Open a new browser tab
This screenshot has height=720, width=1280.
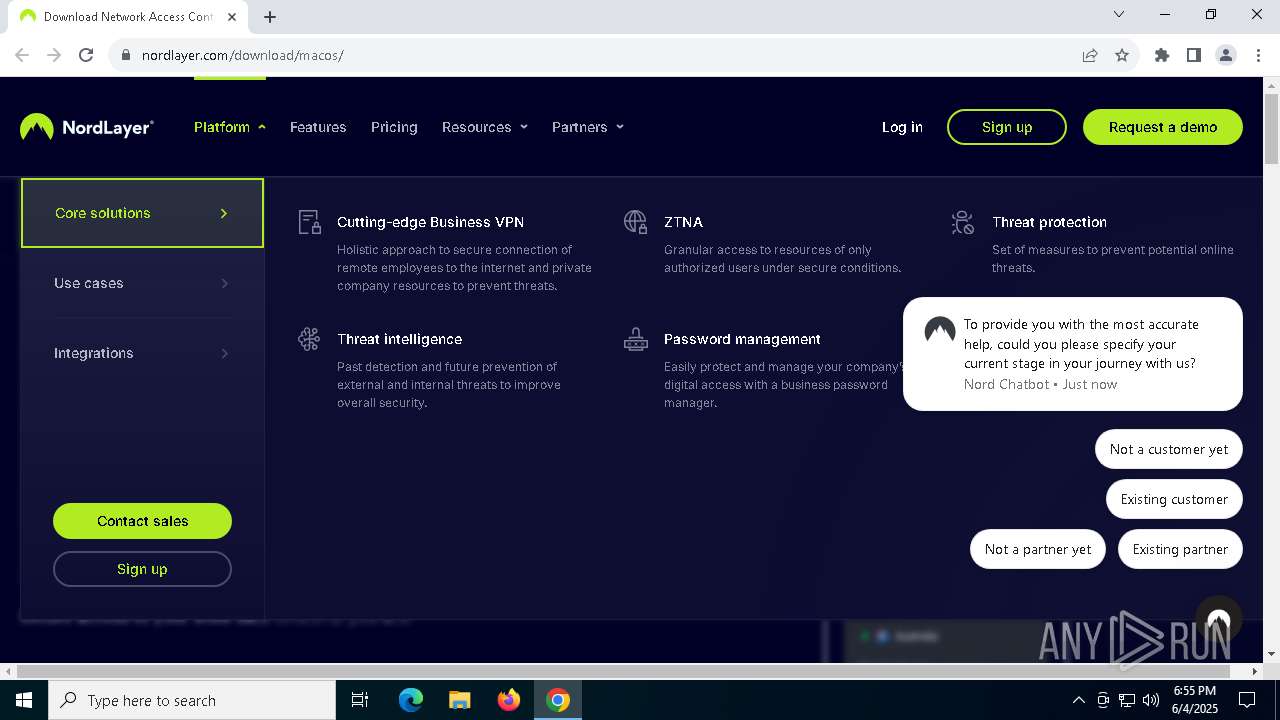point(270,16)
